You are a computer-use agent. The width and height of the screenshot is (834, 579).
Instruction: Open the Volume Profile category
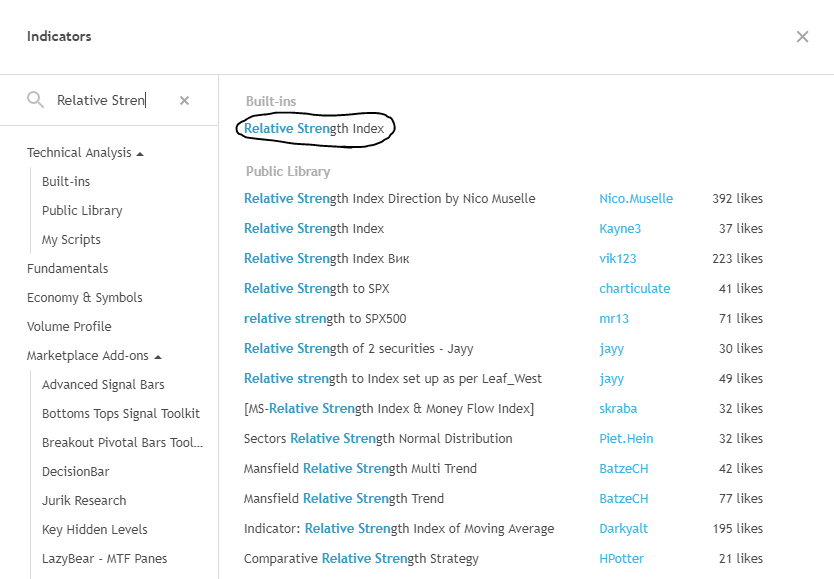tap(69, 327)
